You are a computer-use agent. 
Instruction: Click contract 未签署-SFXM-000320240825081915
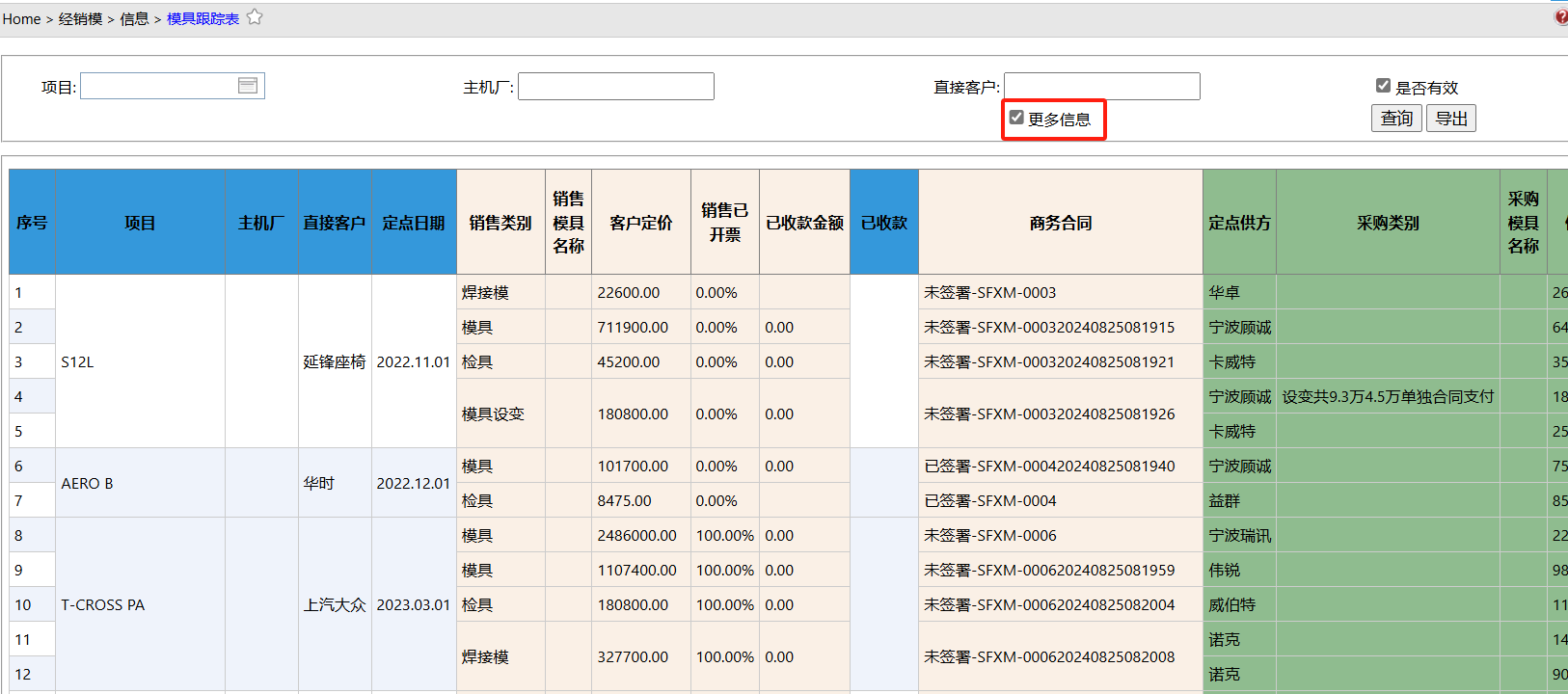pos(1049,327)
